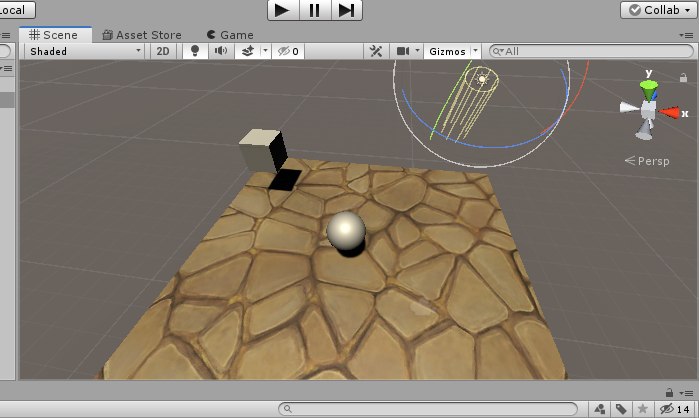Open the scene effects dropdown arrow
Image resolution: width=699 pixels, height=418 pixels.
(265, 51)
